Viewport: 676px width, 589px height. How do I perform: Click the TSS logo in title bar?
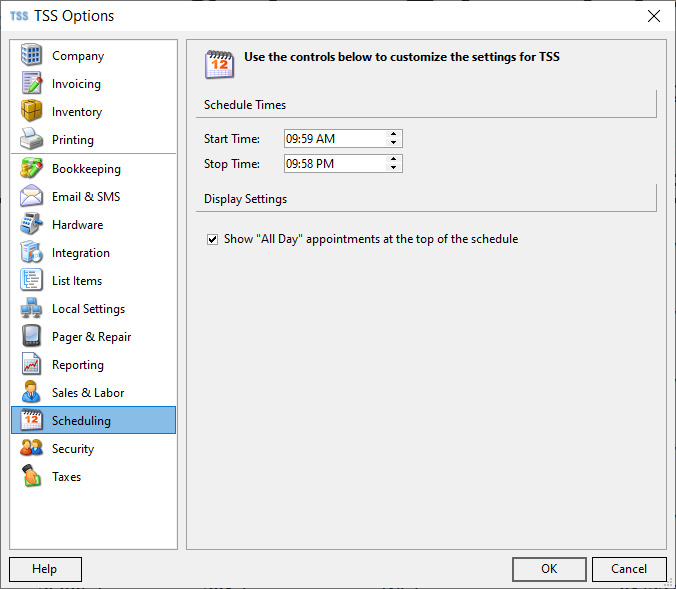19,16
